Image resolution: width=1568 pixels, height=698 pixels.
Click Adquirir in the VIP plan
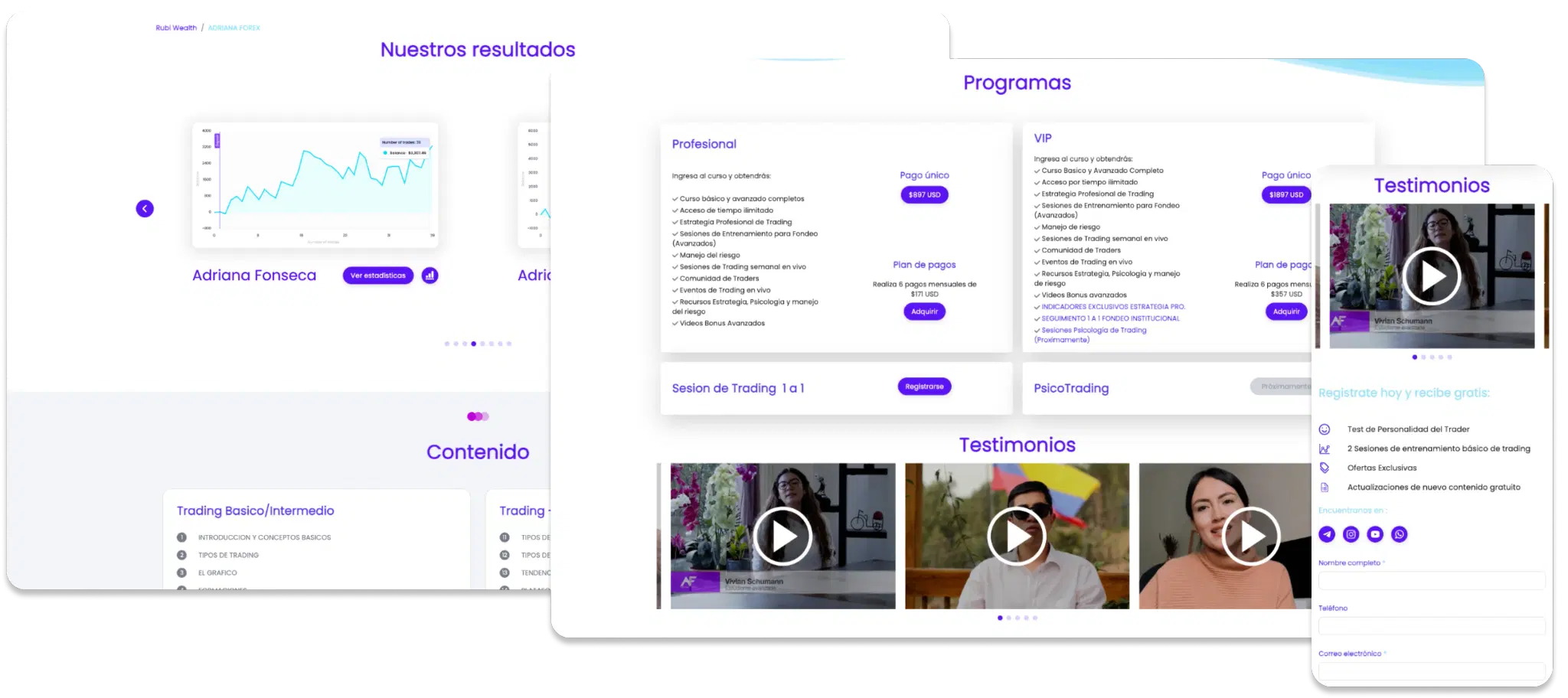coord(1286,311)
